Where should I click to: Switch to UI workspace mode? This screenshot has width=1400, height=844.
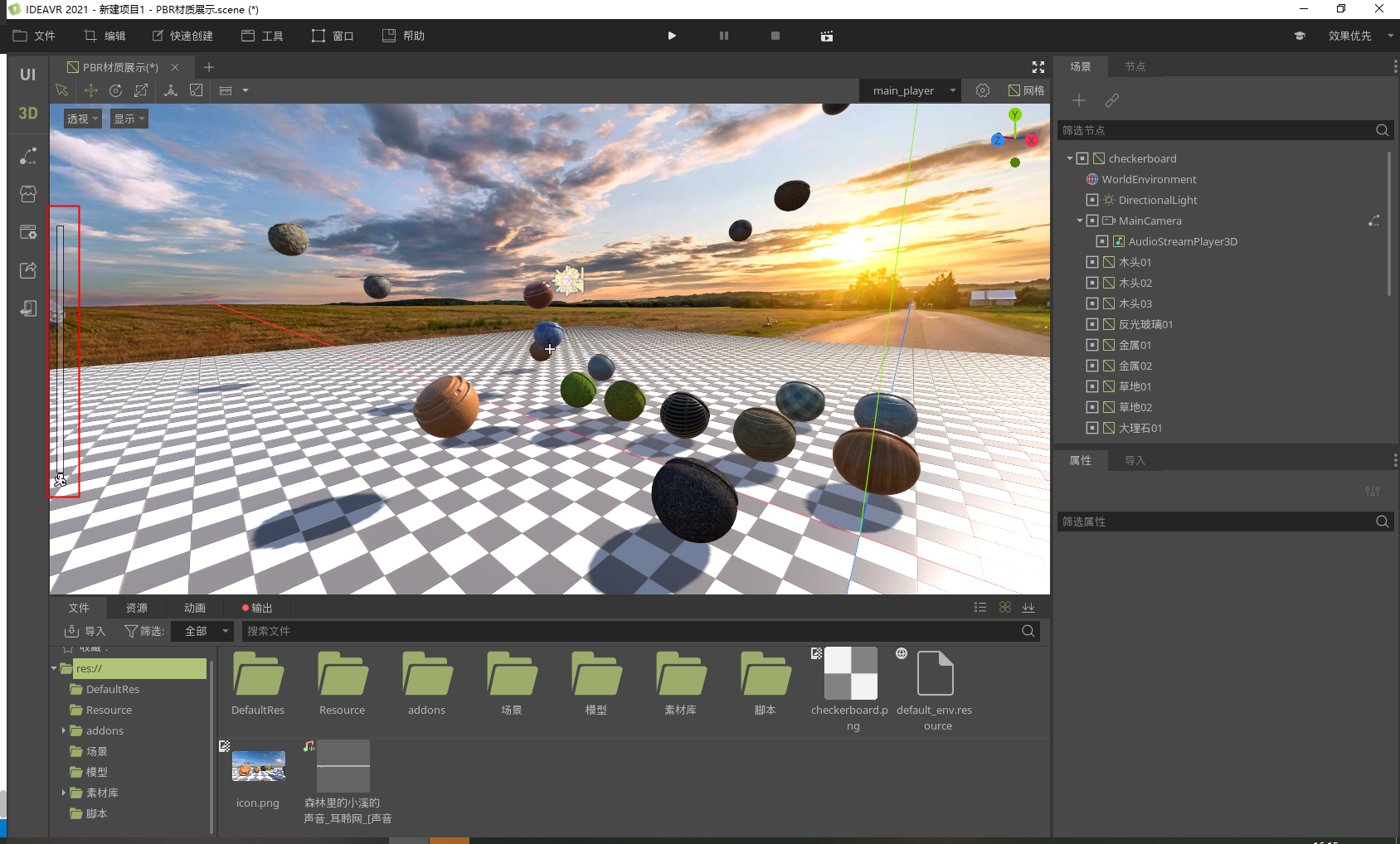click(x=27, y=75)
